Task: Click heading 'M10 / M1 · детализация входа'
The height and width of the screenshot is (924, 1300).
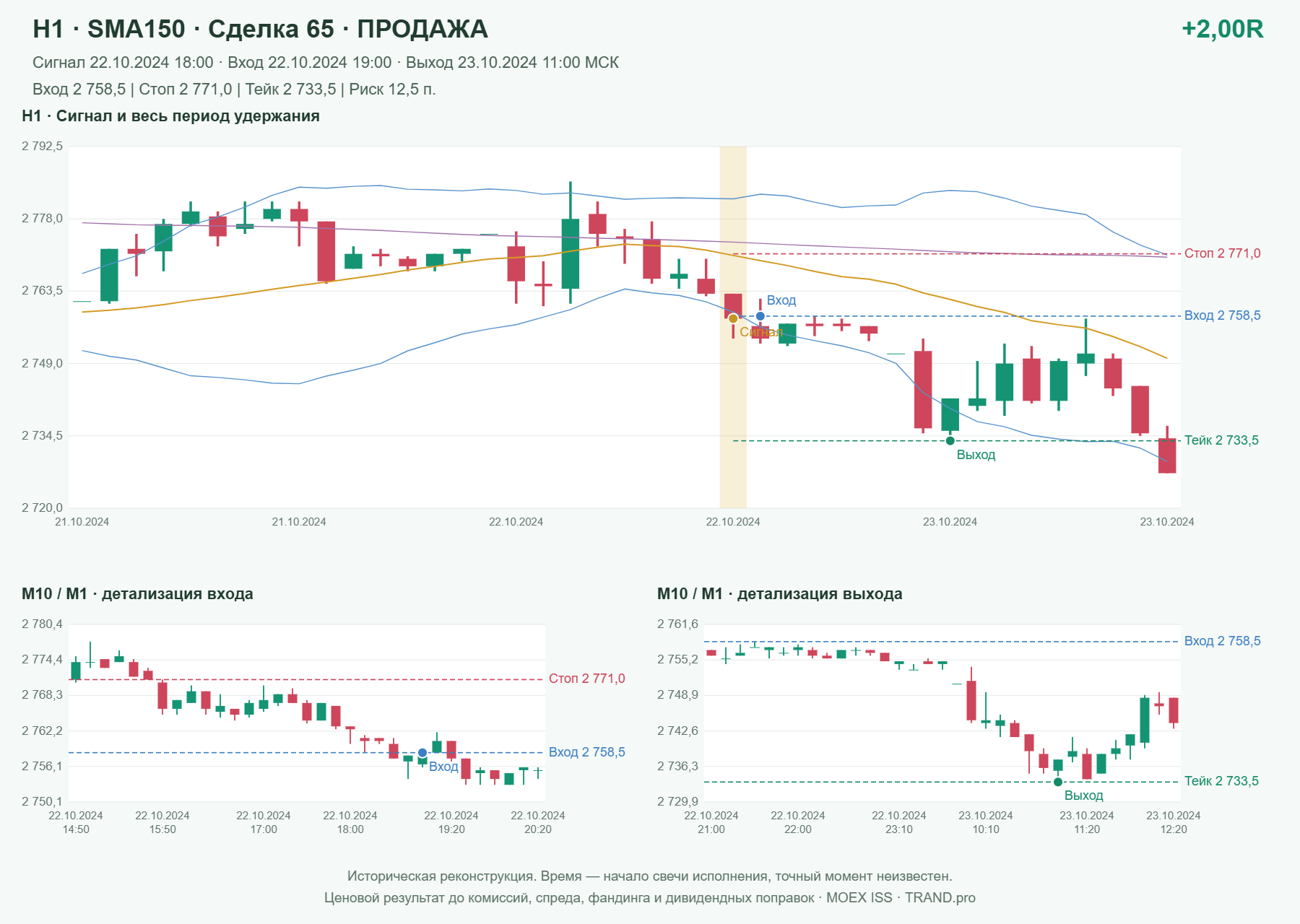Action: tap(137, 594)
